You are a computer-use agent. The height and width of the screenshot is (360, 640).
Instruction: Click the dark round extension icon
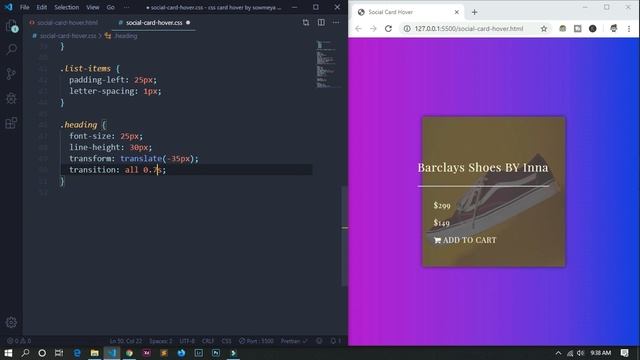coord(593,29)
